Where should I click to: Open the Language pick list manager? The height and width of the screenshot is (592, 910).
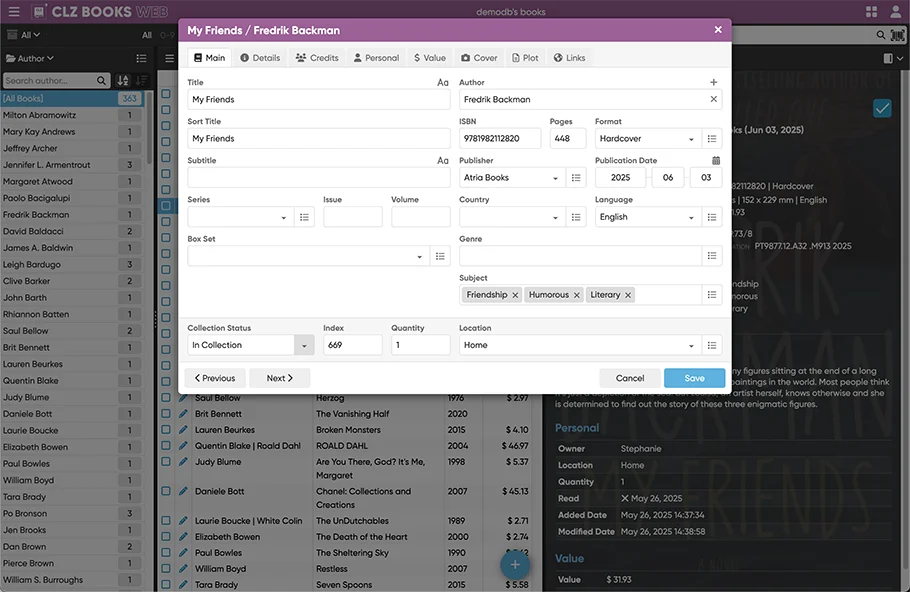[712, 217]
